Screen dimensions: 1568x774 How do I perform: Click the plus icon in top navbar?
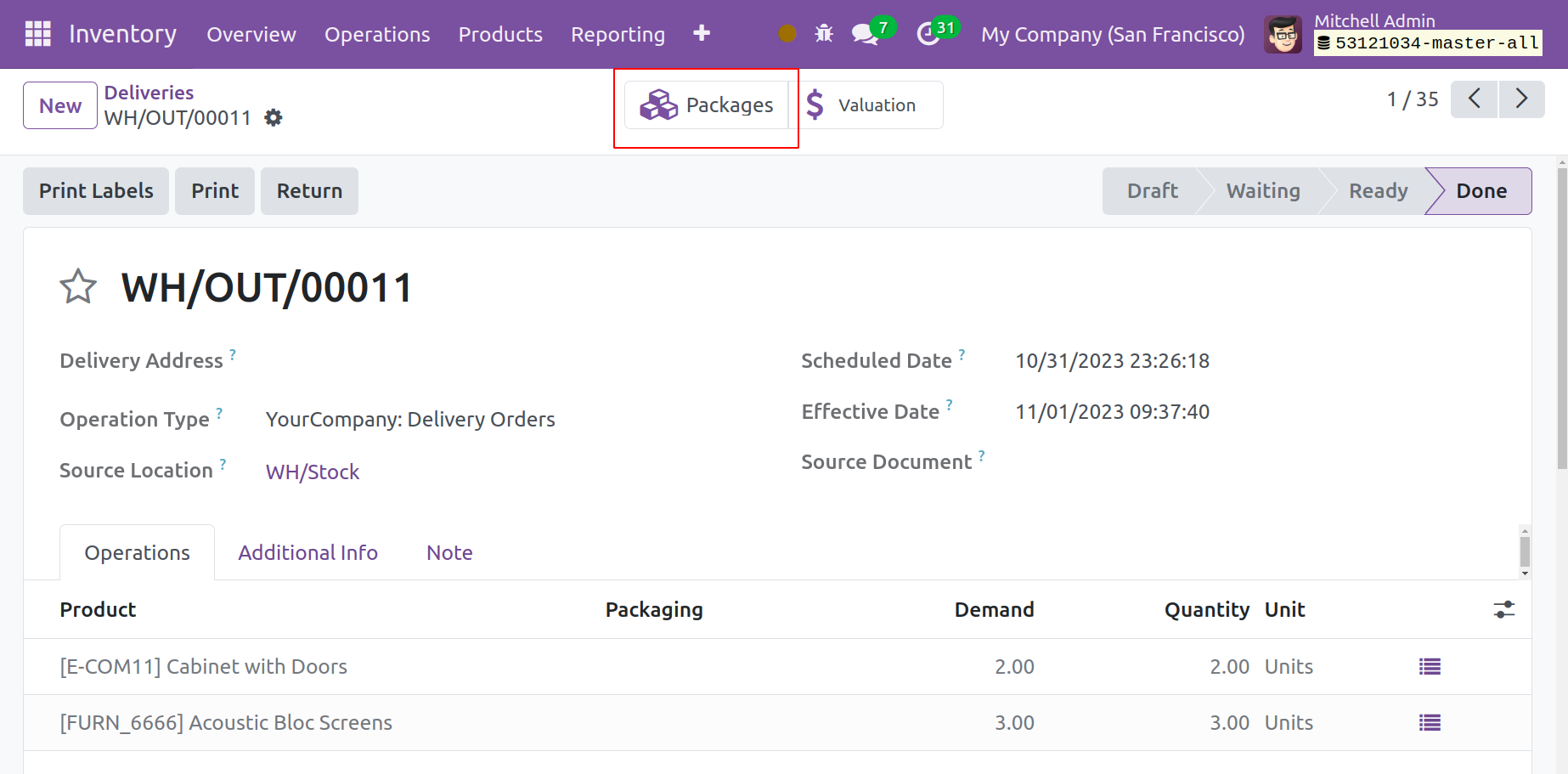702,34
